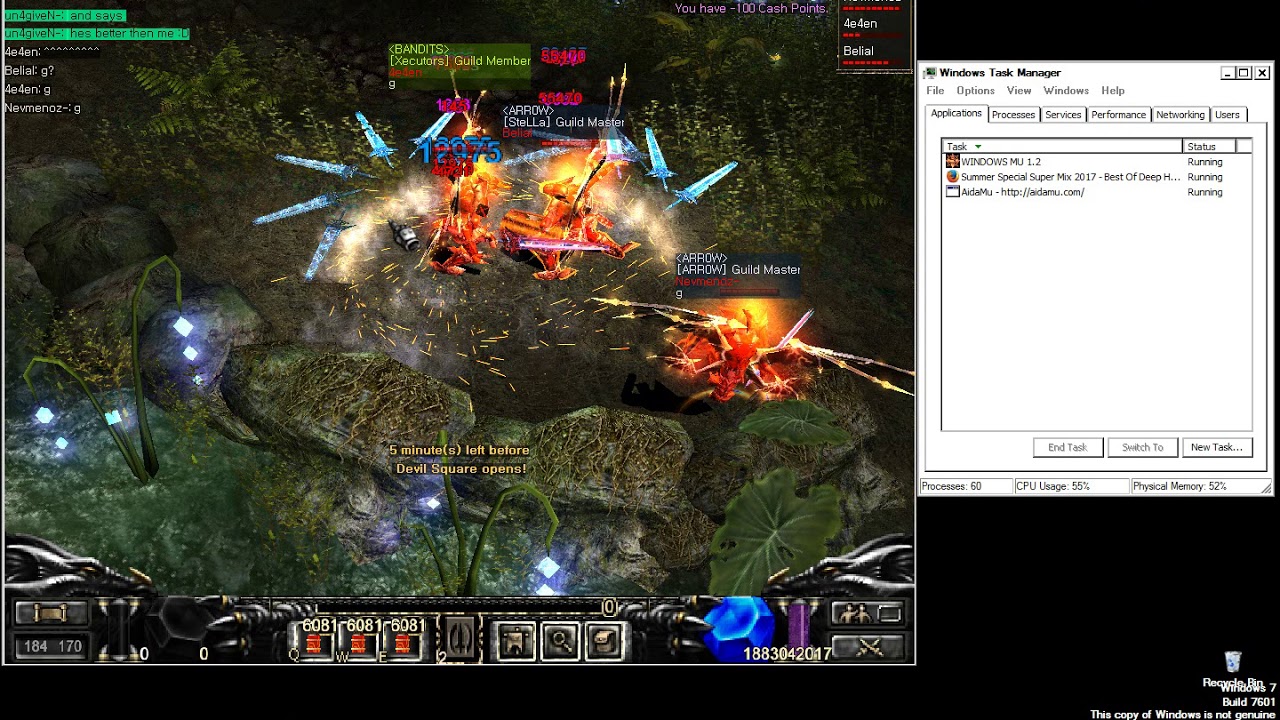This screenshot has height=720, width=1280.
Task: Open the party/friends button with two figures
Action: tap(869, 613)
